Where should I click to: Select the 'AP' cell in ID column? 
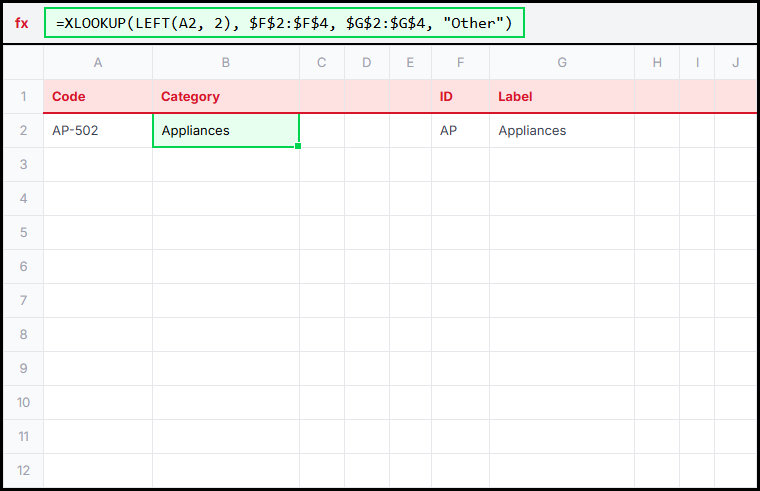[x=460, y=130]
